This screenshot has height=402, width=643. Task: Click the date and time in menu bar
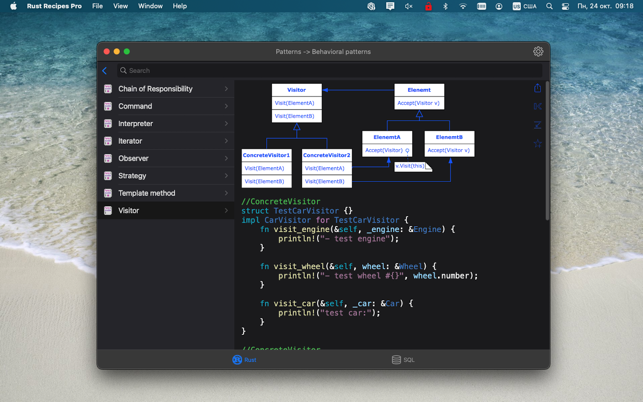tap(605, 6)
